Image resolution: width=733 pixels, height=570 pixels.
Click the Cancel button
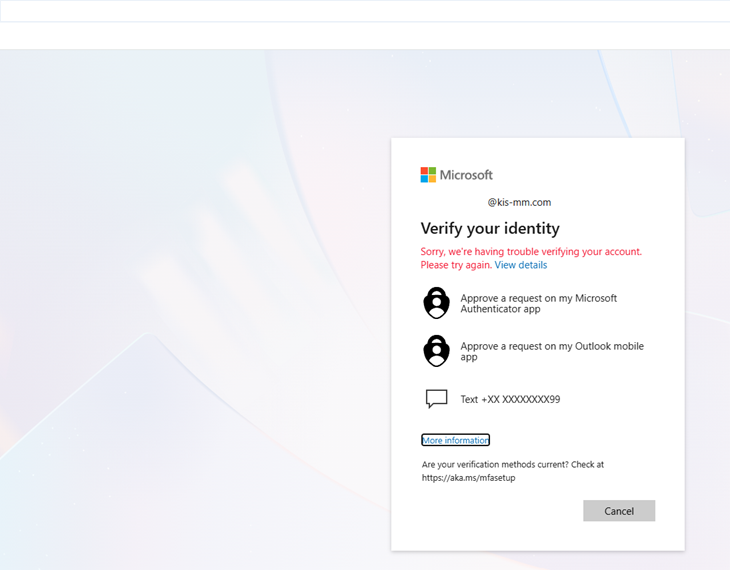619,511
